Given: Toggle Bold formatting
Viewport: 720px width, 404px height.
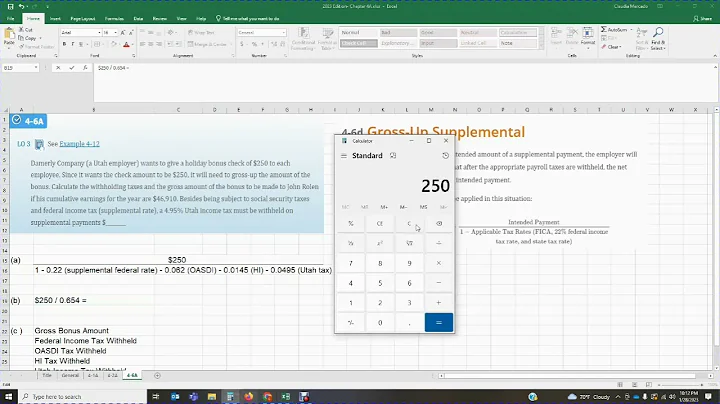Looking at the screenshot, I should (x=64, y=45).
